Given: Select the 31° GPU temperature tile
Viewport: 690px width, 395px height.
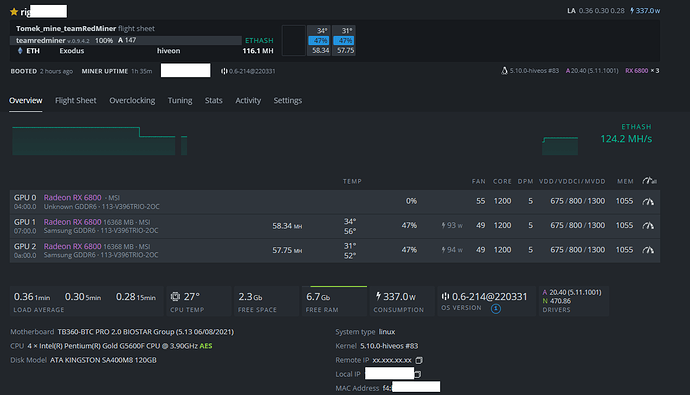Looking at the screenshot, I should tap(344, 40).
